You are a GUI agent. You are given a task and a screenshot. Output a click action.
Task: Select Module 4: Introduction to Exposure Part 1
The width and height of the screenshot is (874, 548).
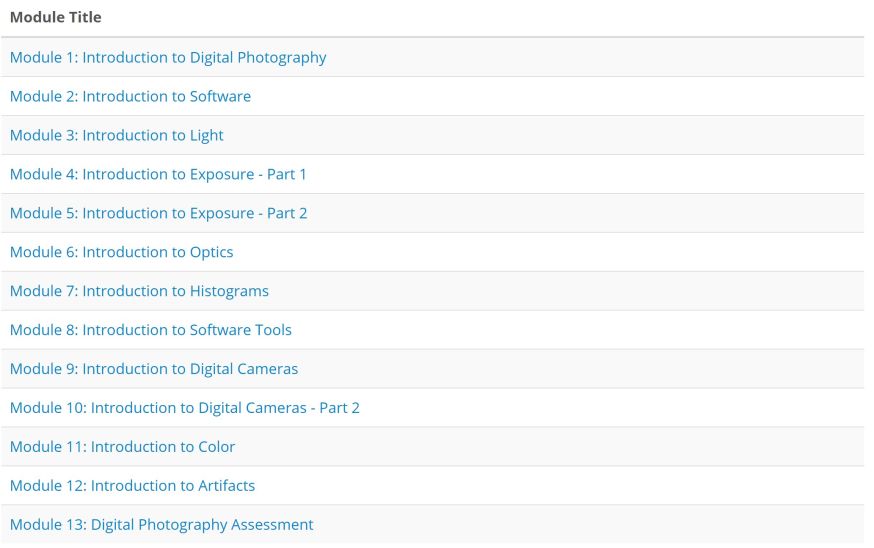(158, 175)
